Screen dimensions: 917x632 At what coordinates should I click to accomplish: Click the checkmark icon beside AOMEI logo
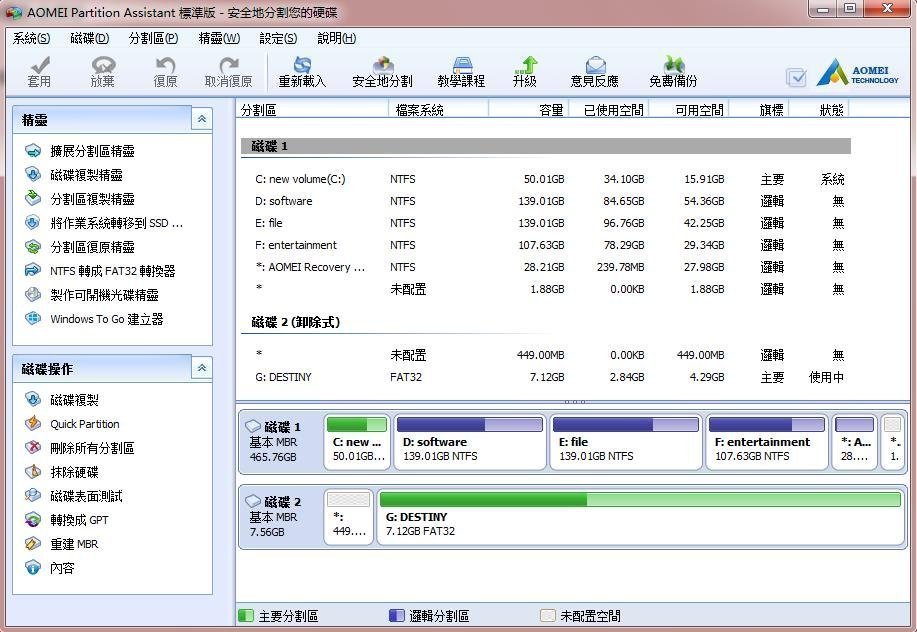click(796, 77)
